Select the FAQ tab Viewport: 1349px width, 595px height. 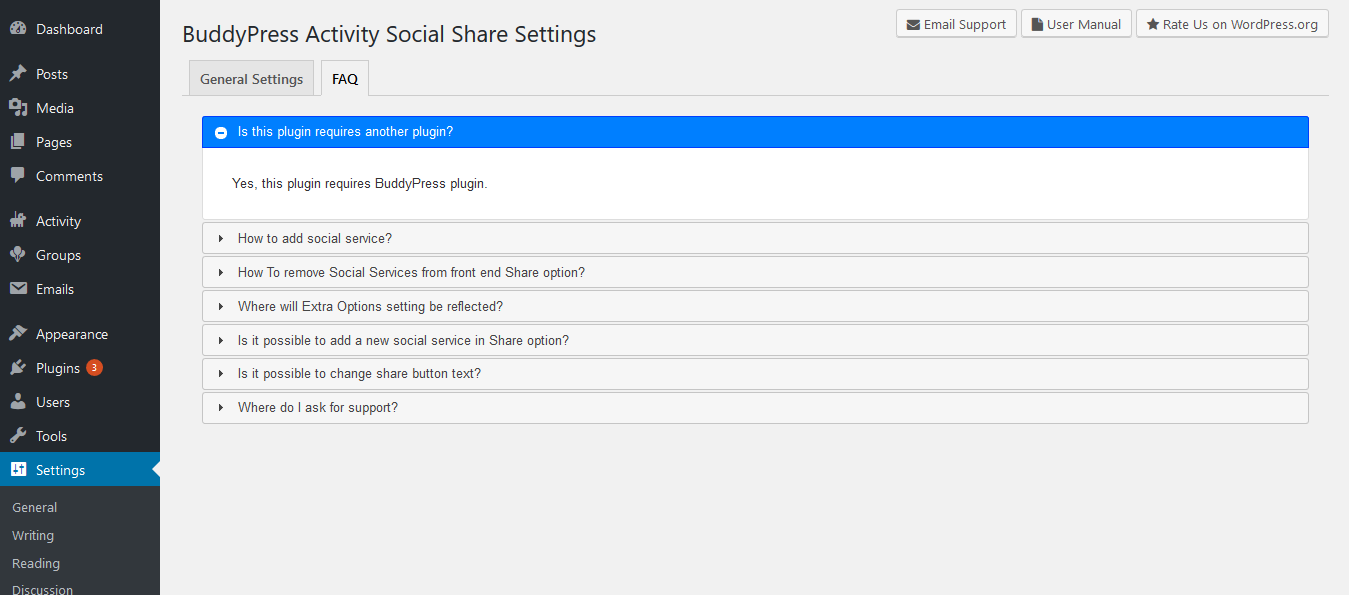pyautogui.click(x=345, y=79)
